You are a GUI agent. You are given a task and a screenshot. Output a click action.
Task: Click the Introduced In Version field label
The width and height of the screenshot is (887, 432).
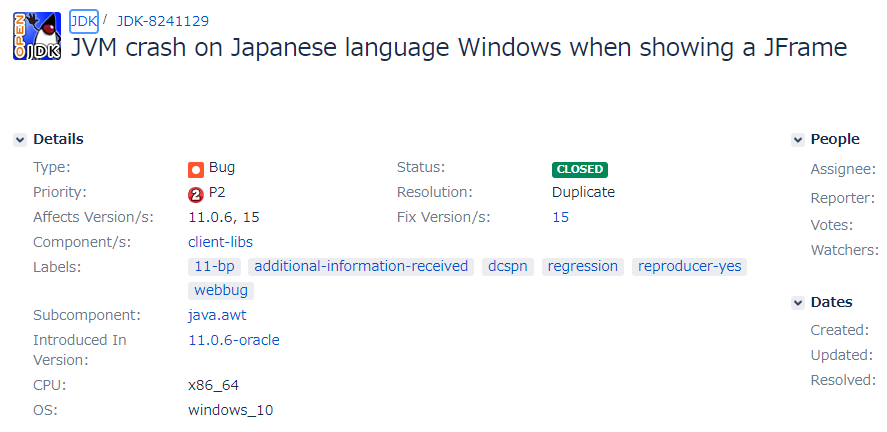[x=80, y=350]
